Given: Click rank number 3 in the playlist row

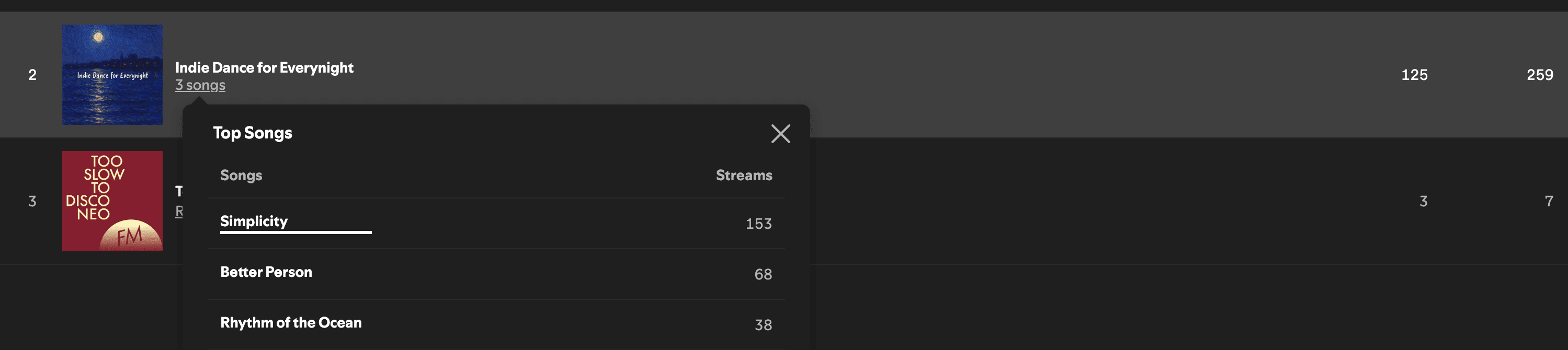Looking at the screenshot, I should click(32, 201).
